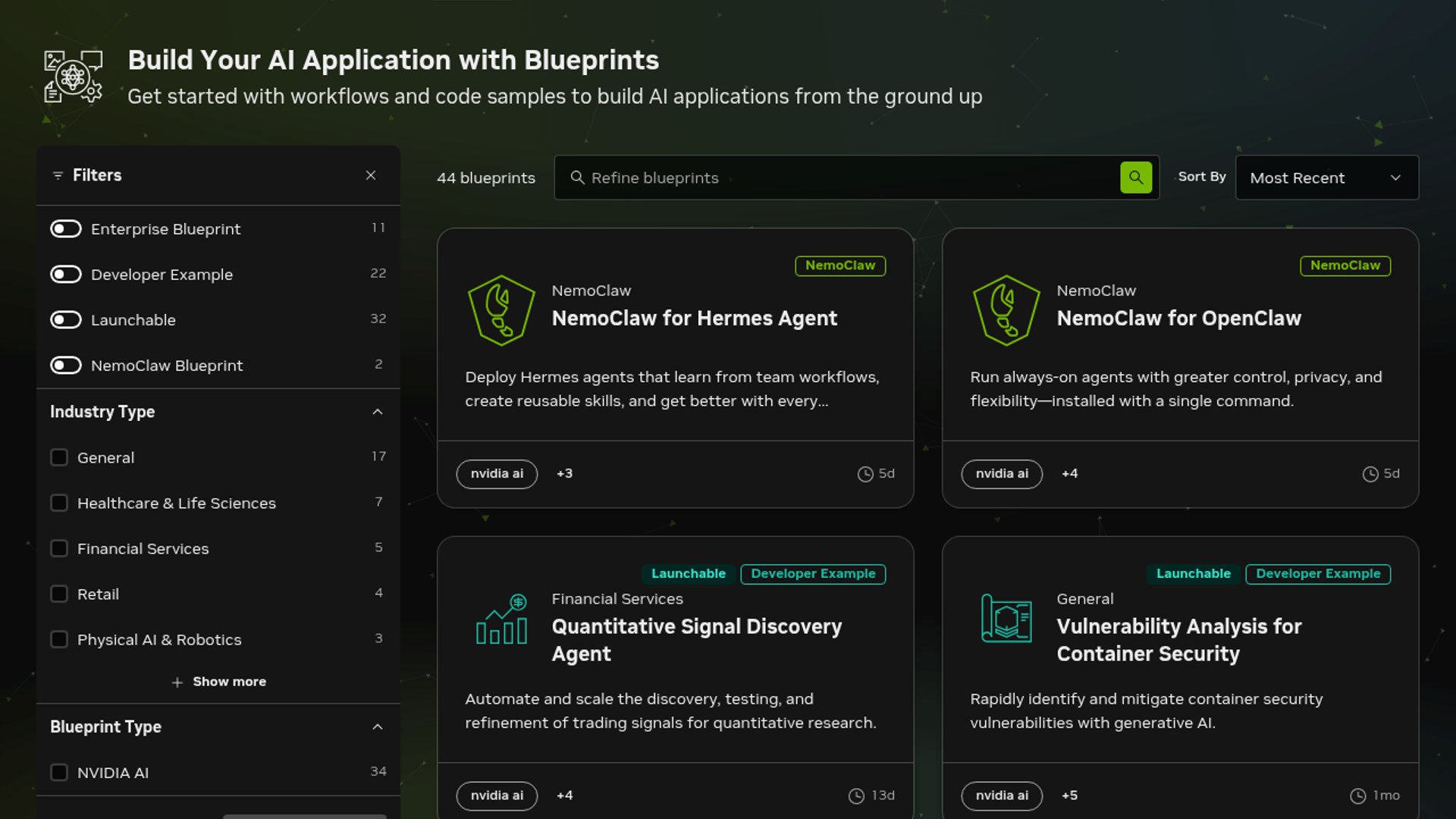
Task: Tick the NVIDIA AI blueprint type checkbox
Action: click(59, 772)
